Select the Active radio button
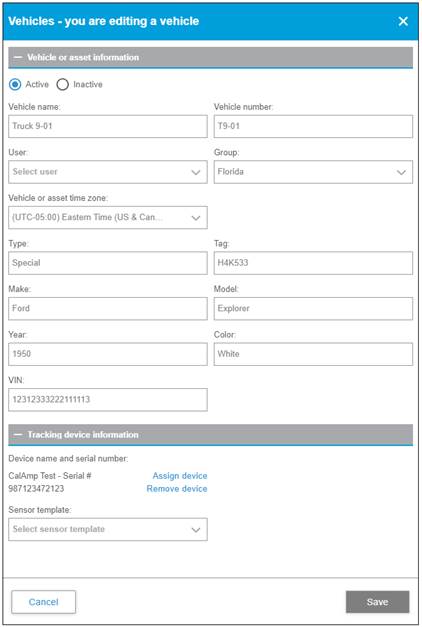The height and width of the screenshot is (627, 422). pyautogui.click(x=15, y=84)
